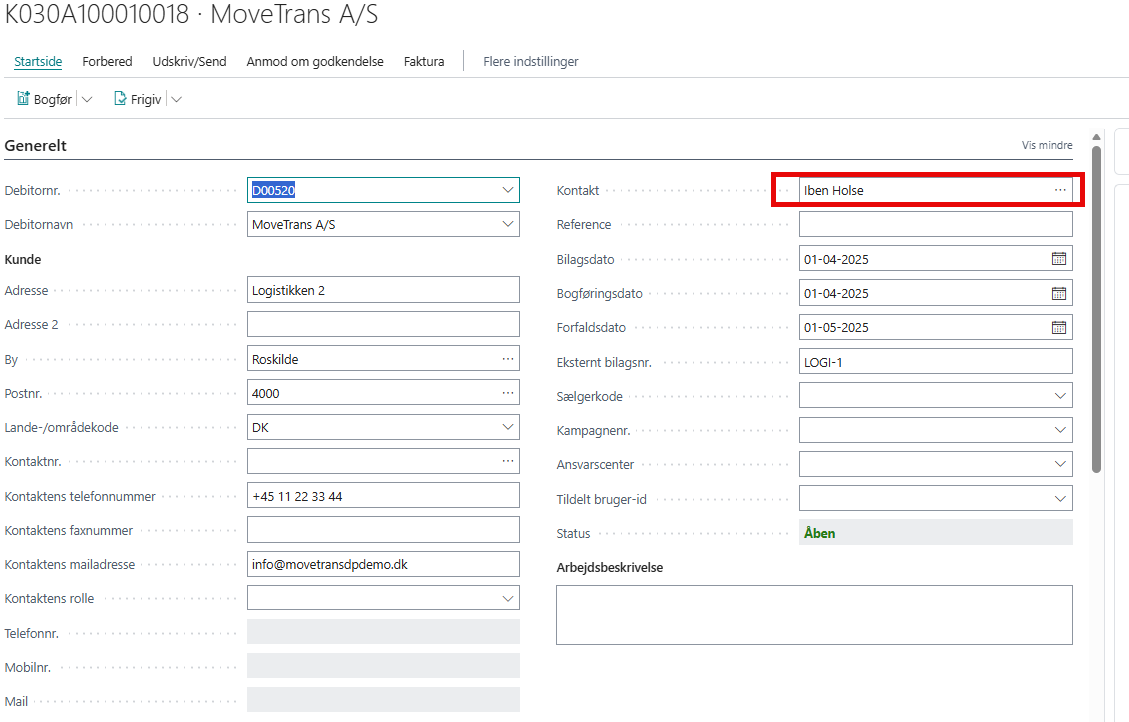Open calendar picker for Bilagsdato
Image resolution: width=1129 pixels, height=722 pixels.
click(1059, 259)
